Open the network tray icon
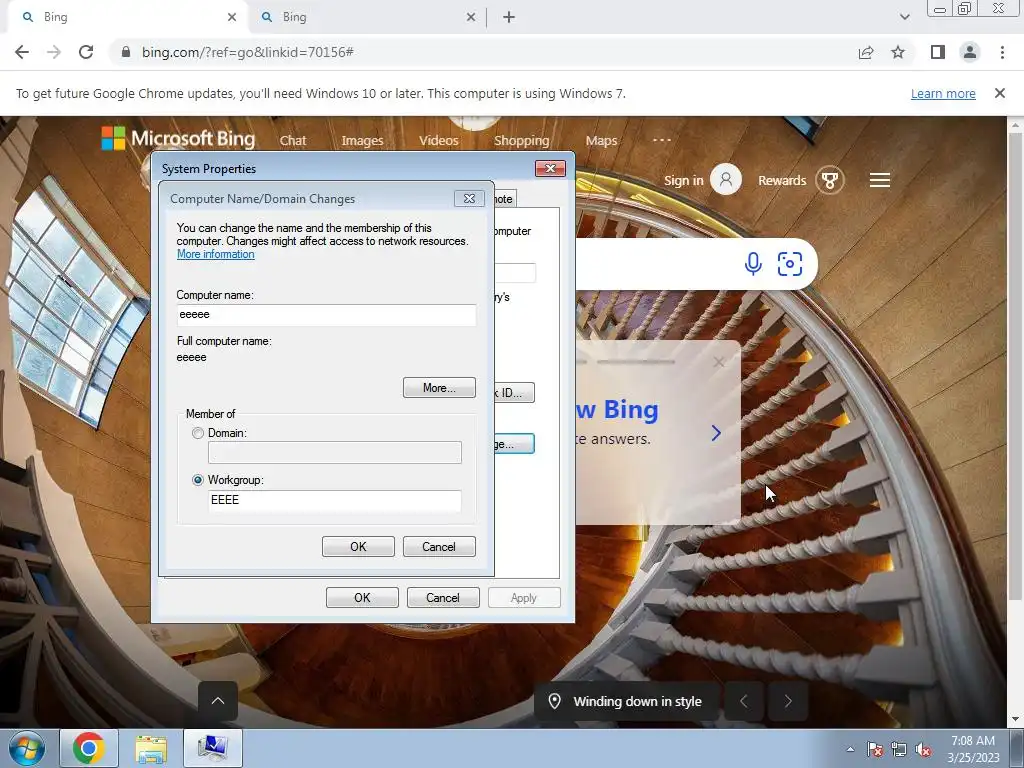The image size is (1024, 768). tap(899, 749)
